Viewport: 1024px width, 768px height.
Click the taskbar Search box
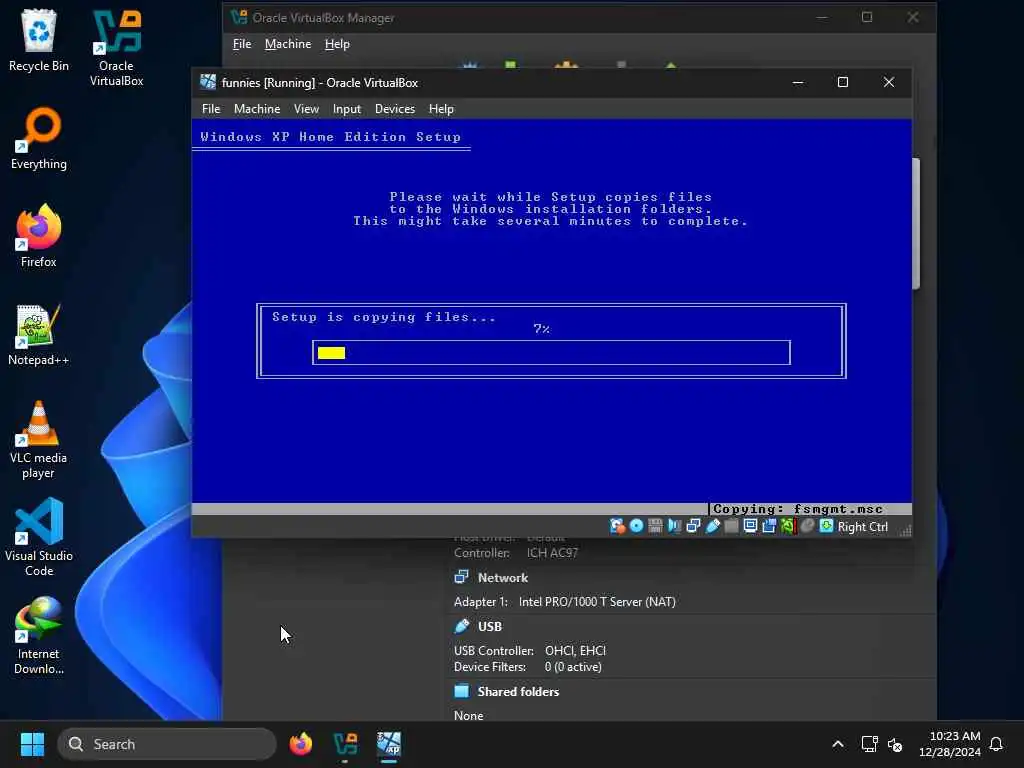[167, 744]
